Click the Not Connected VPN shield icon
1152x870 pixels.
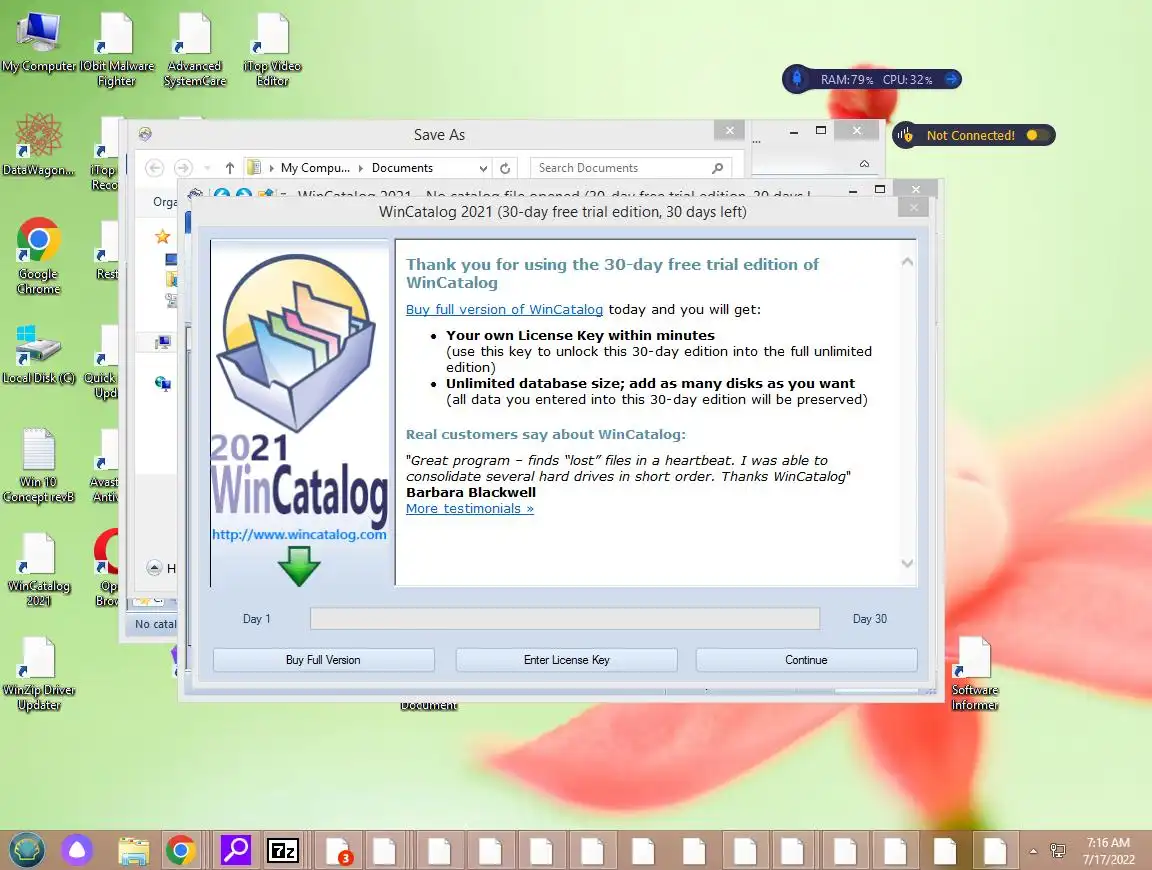[905, 135]
